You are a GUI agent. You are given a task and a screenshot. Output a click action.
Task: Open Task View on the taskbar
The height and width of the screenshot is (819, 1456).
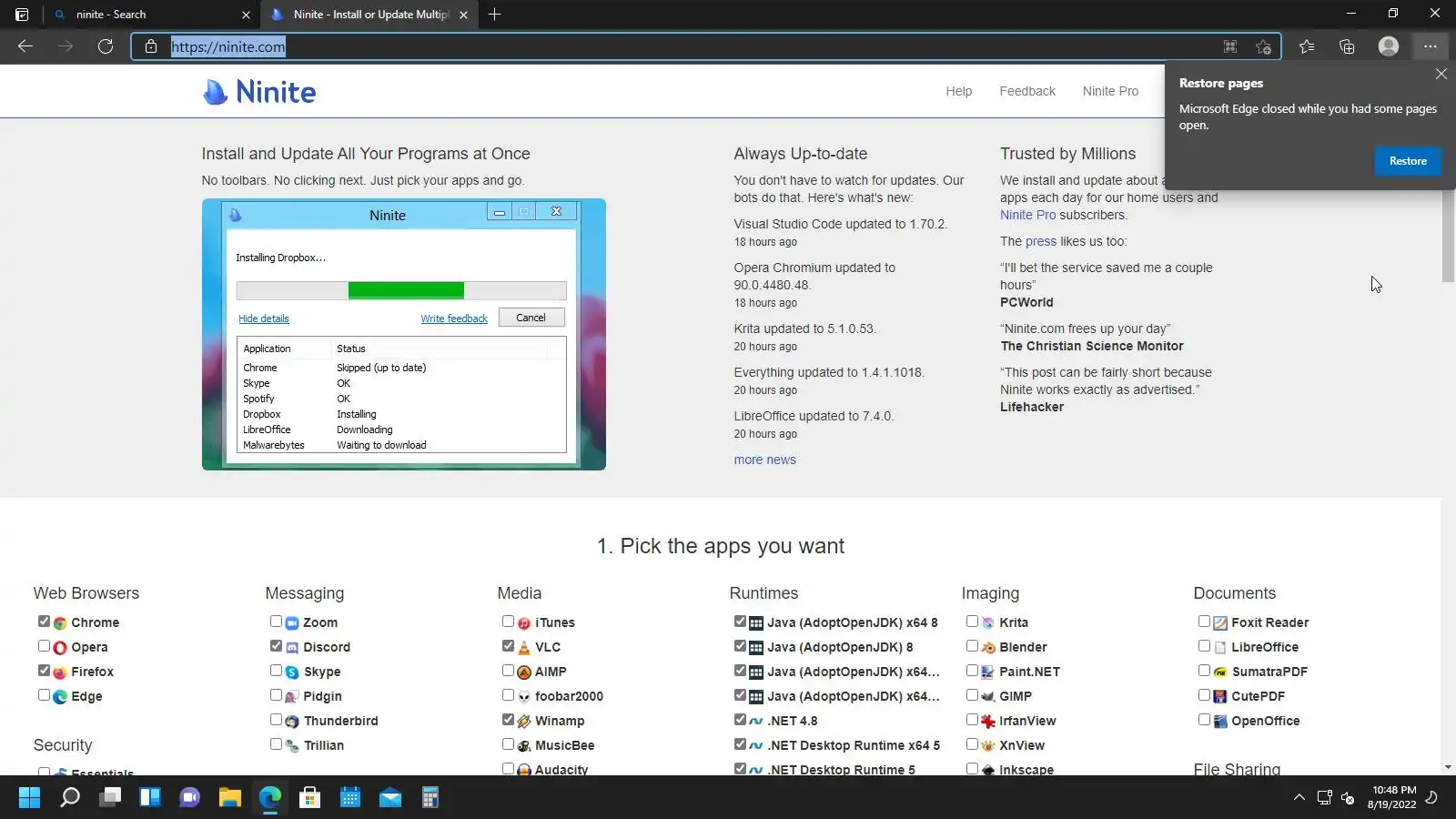click(110, 798)
